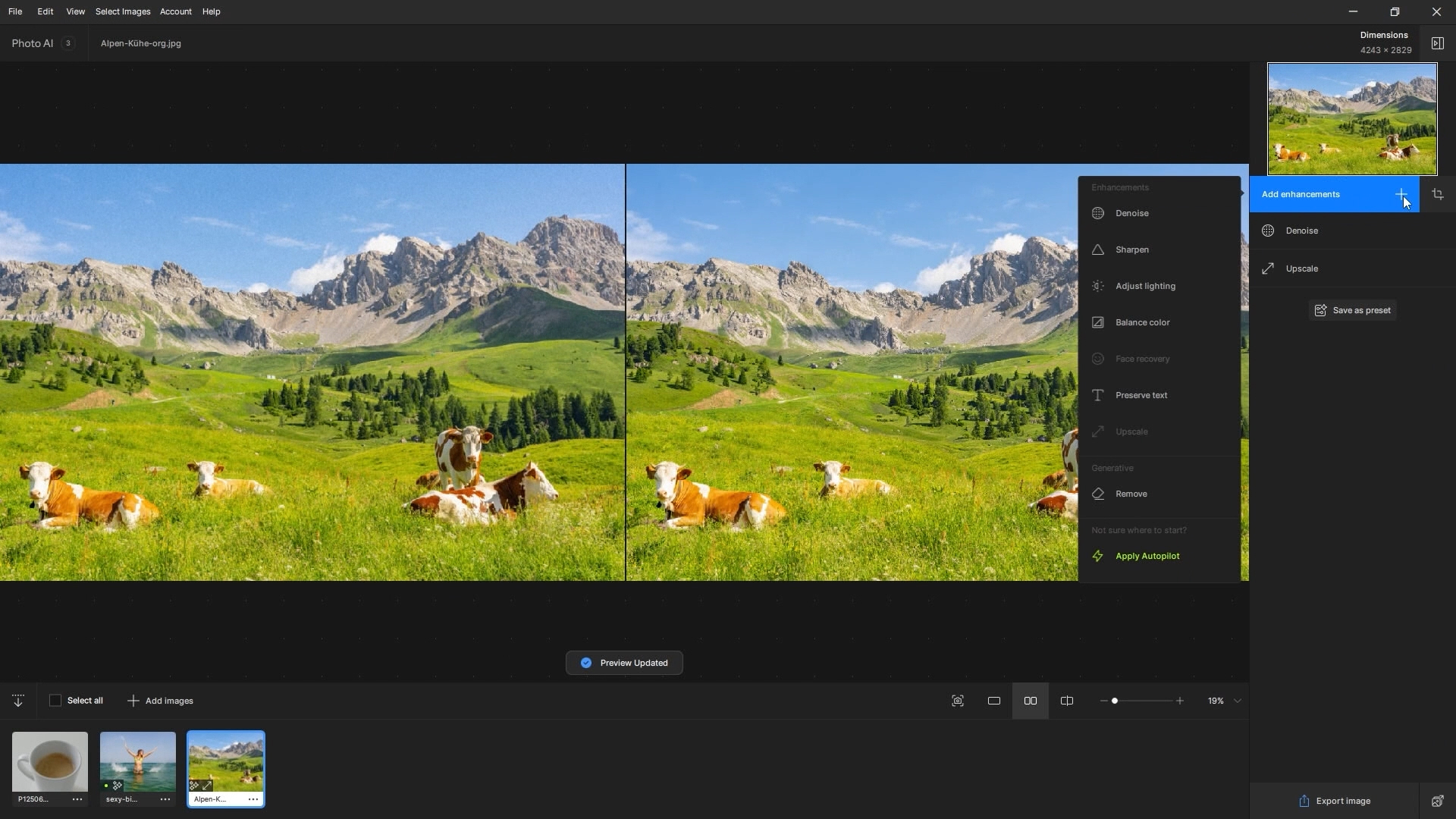Choose Sharpen from enhancements list
Viewport: 1456px width, 819px height.
tap(1131, 249)
